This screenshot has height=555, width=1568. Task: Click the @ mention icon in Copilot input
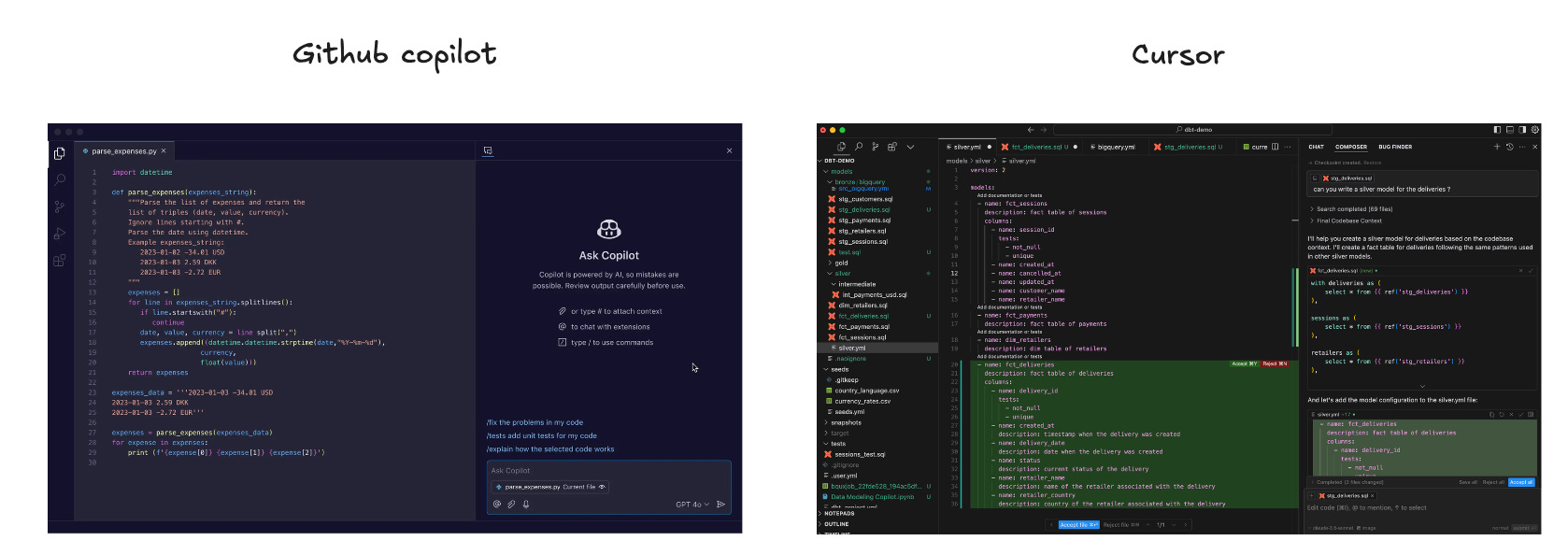[x=497, y=505]
